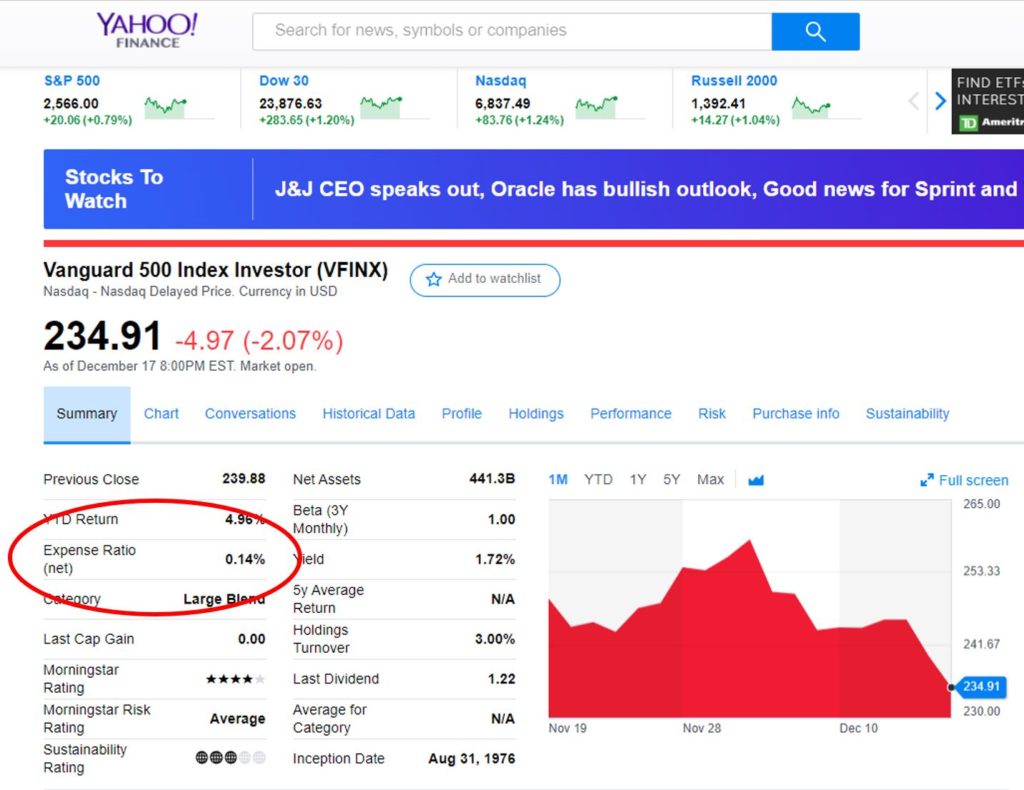Screen dimensions: 1024x790
Task: Go to the Sustainability tab
Action: [908, 414]
